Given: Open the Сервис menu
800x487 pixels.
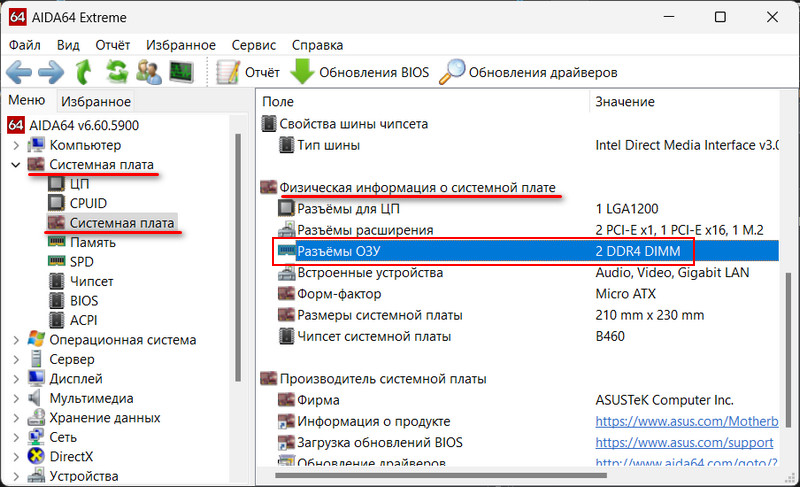Looking at the screenshot, I should [254, 45].
